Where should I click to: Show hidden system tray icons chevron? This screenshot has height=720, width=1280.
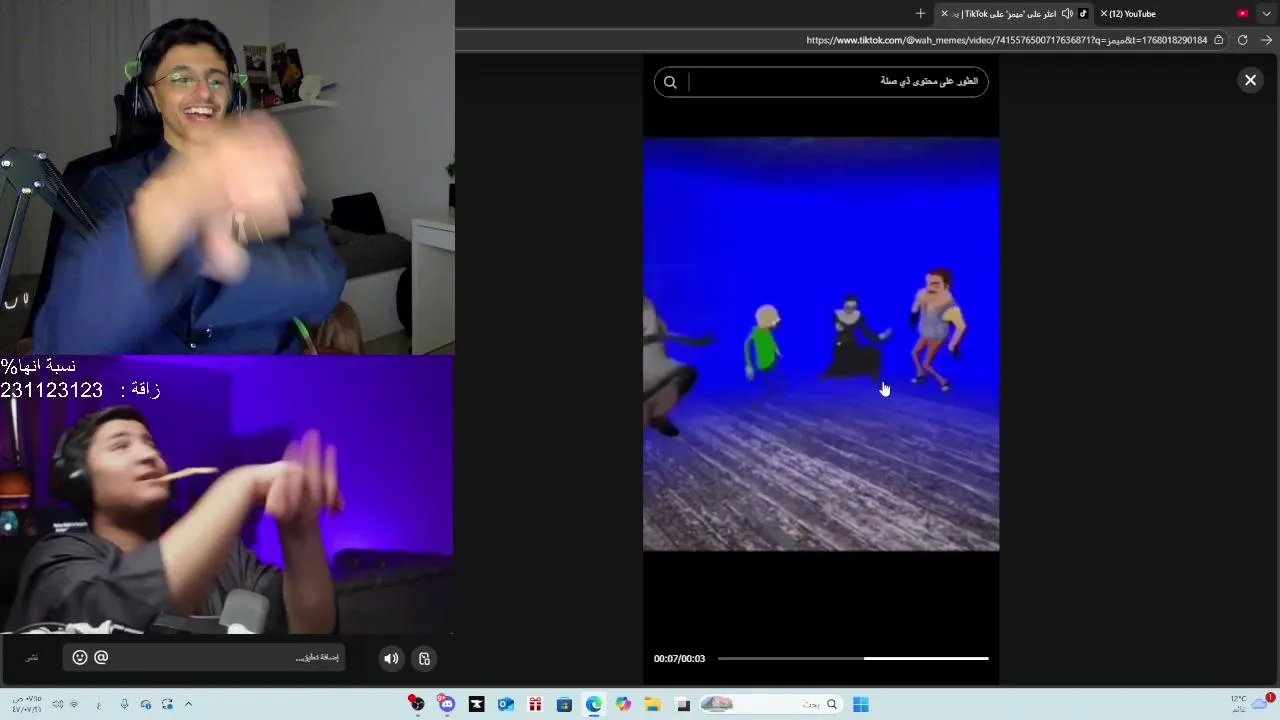coord(188,704)
